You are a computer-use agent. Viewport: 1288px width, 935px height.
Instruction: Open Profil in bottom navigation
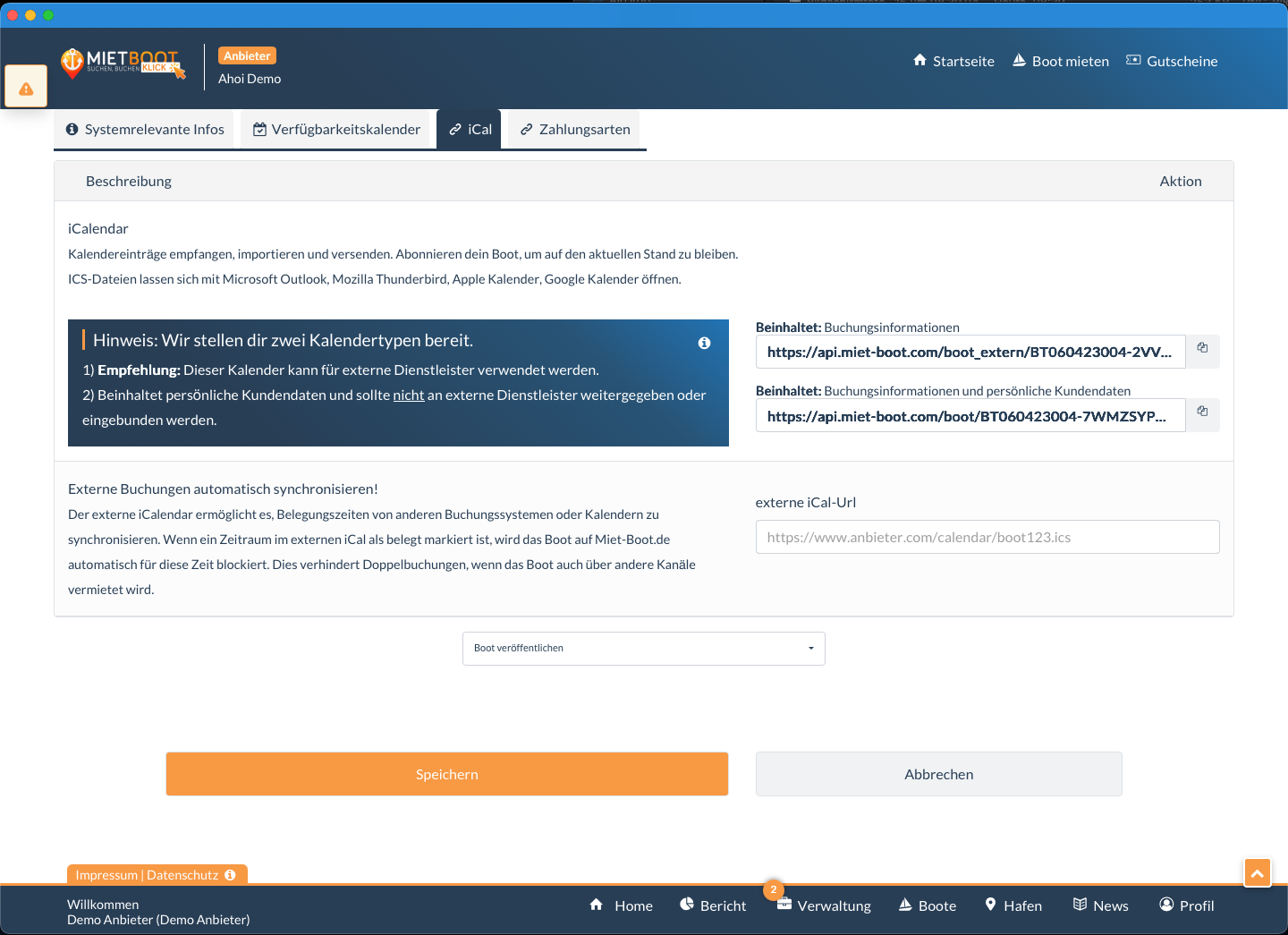[1186, 905]
